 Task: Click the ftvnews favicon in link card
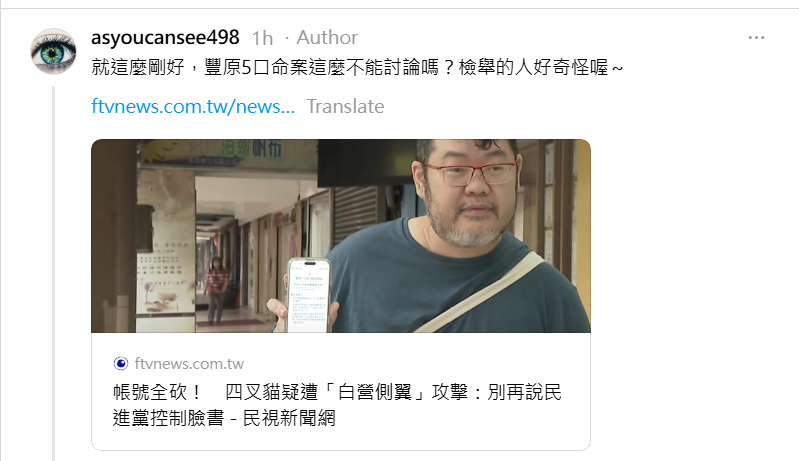pos(121,363)
